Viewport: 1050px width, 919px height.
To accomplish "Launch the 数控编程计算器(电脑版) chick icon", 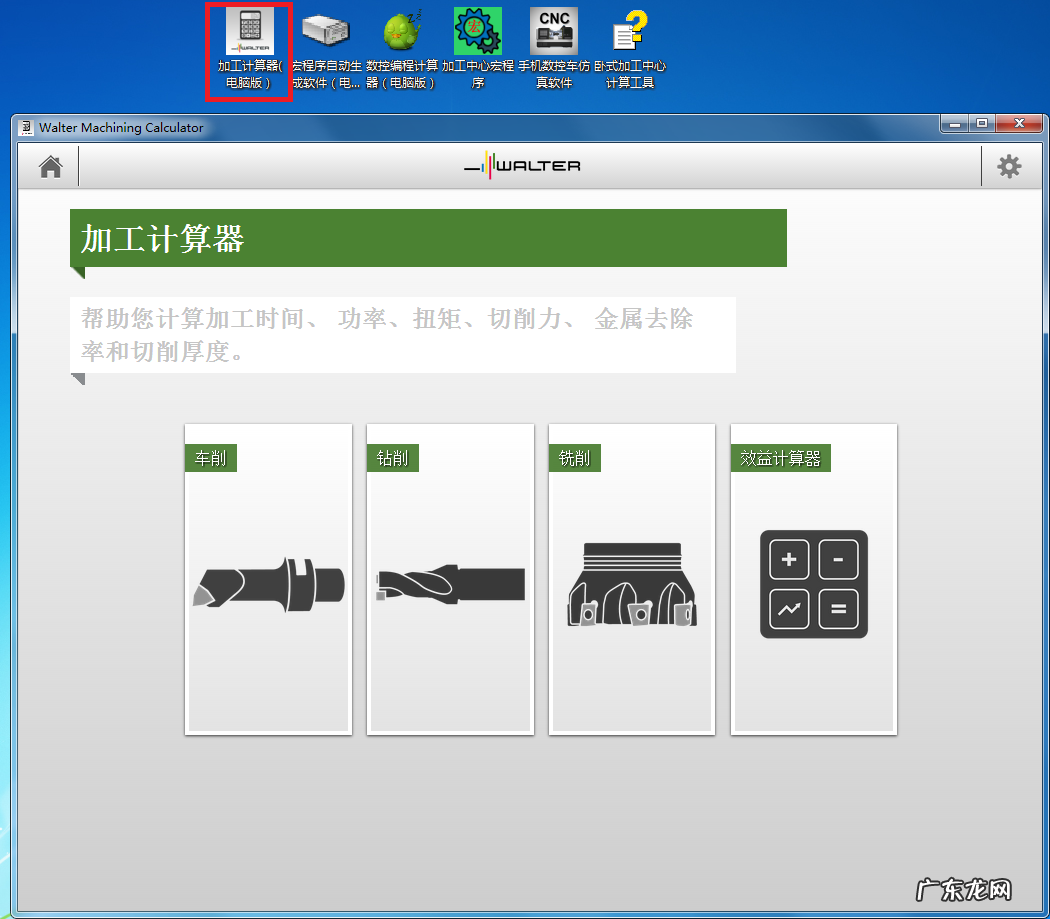I will click(402, 31).
